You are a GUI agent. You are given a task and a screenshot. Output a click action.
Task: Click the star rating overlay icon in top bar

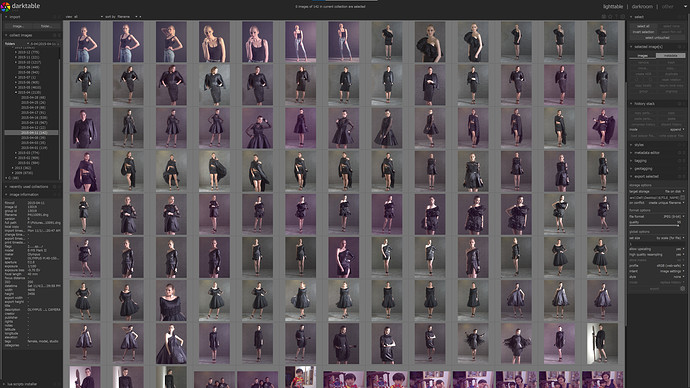tap(610, 17)
